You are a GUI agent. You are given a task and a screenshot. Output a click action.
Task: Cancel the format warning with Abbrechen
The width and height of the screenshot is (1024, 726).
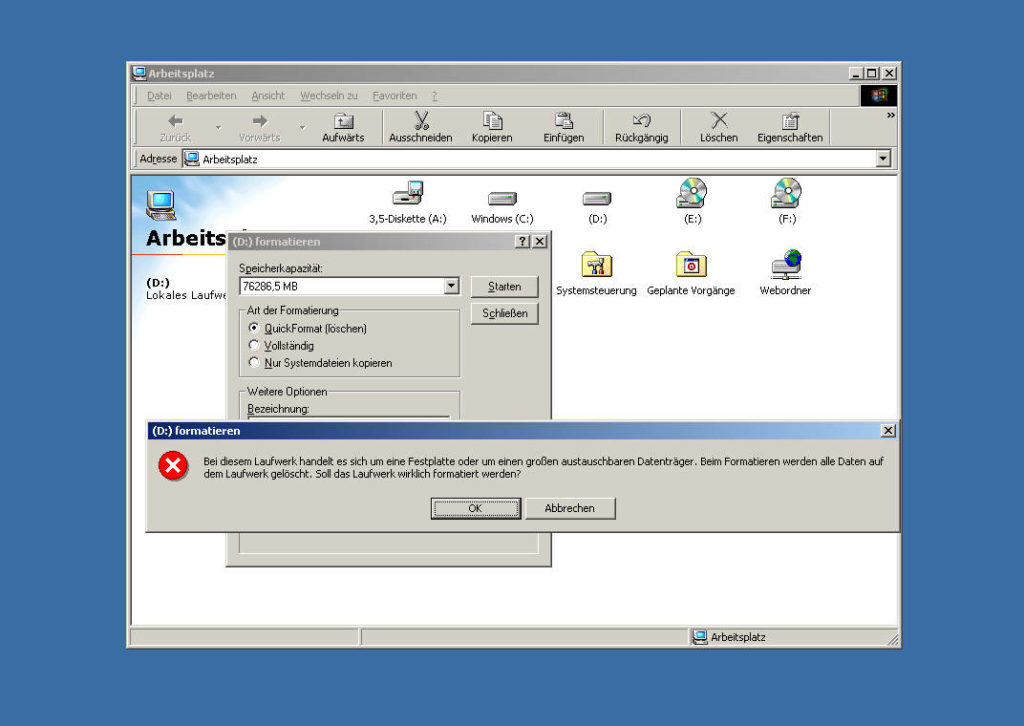coord(570,508)
